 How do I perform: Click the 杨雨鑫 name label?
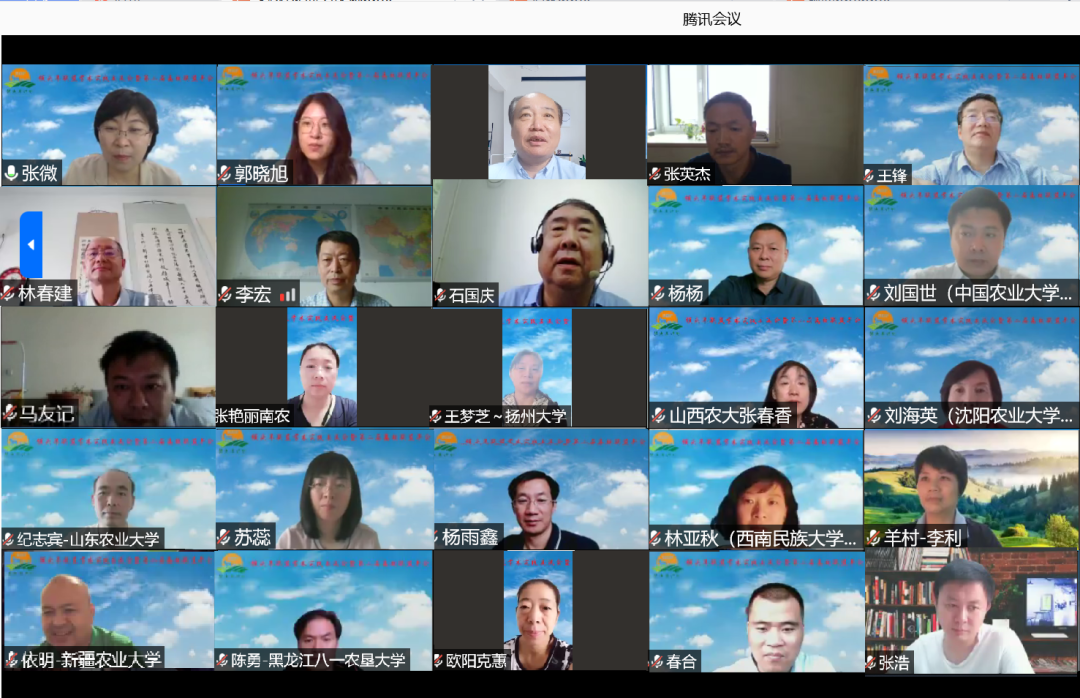click(470, 538)
